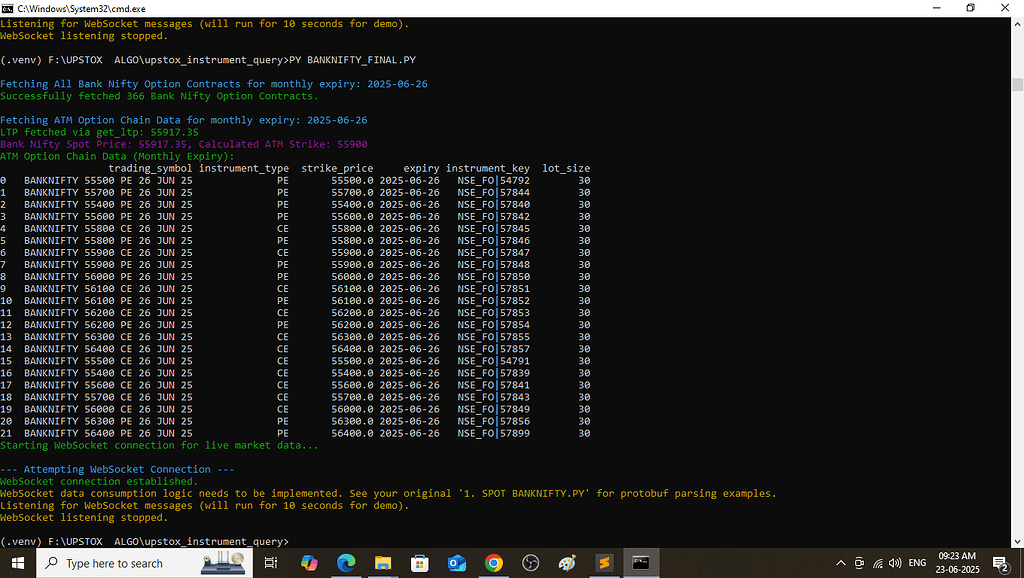This screenshot has height=578, width=1024.
Task: Launch Paint from the taskbar
Action: (567, 562)
